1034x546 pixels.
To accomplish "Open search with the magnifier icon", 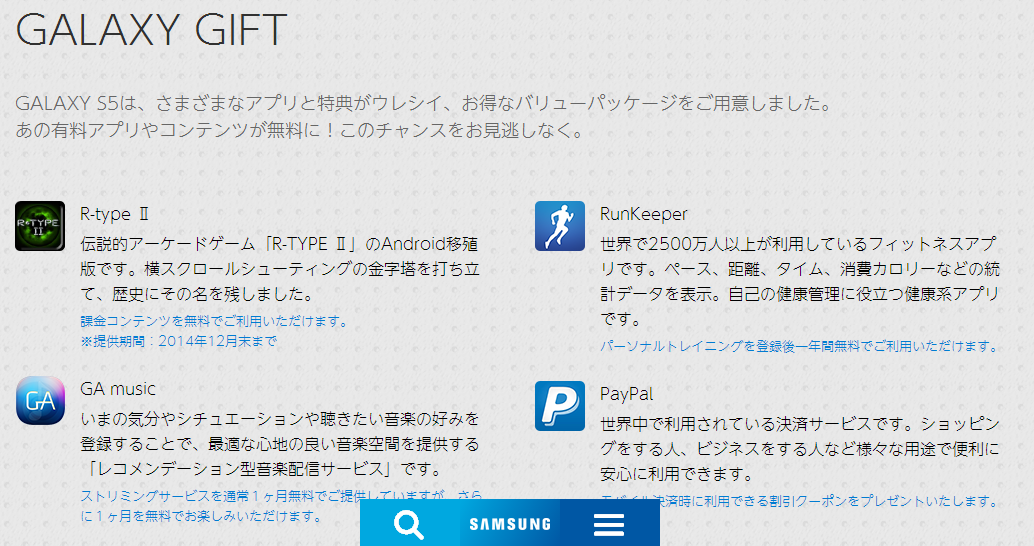I will coord(409,525).
